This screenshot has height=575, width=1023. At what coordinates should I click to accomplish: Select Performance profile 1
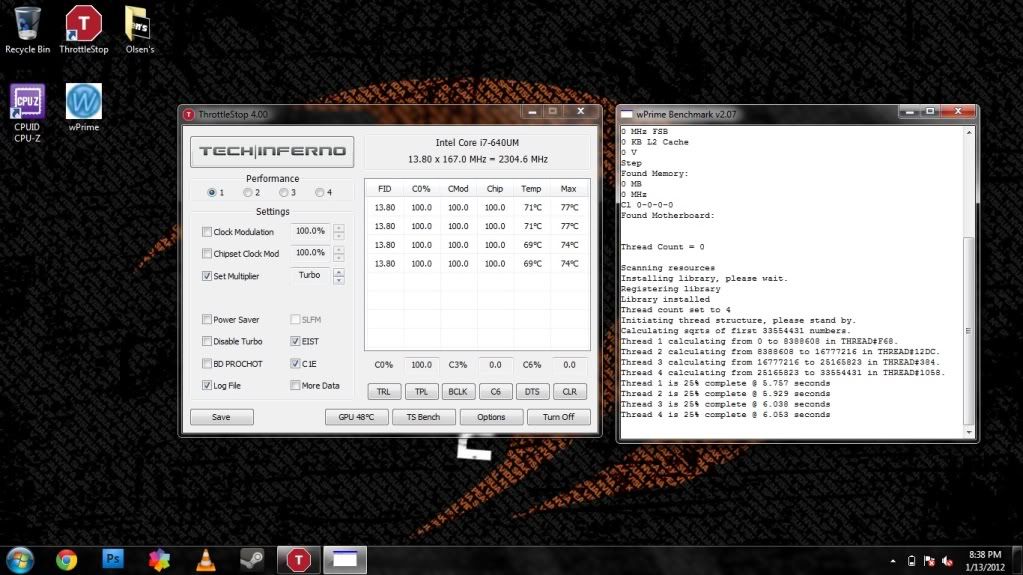[211, 193]
